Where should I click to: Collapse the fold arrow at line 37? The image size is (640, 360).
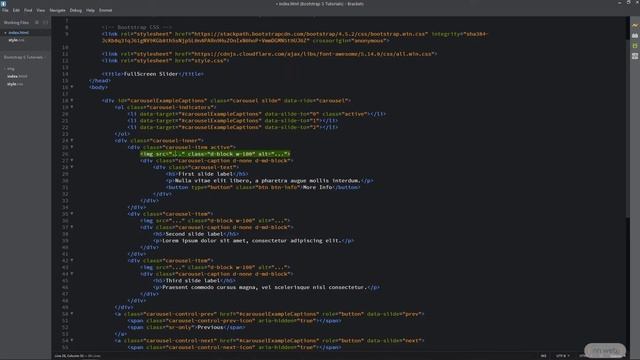[x=72, y=227]
